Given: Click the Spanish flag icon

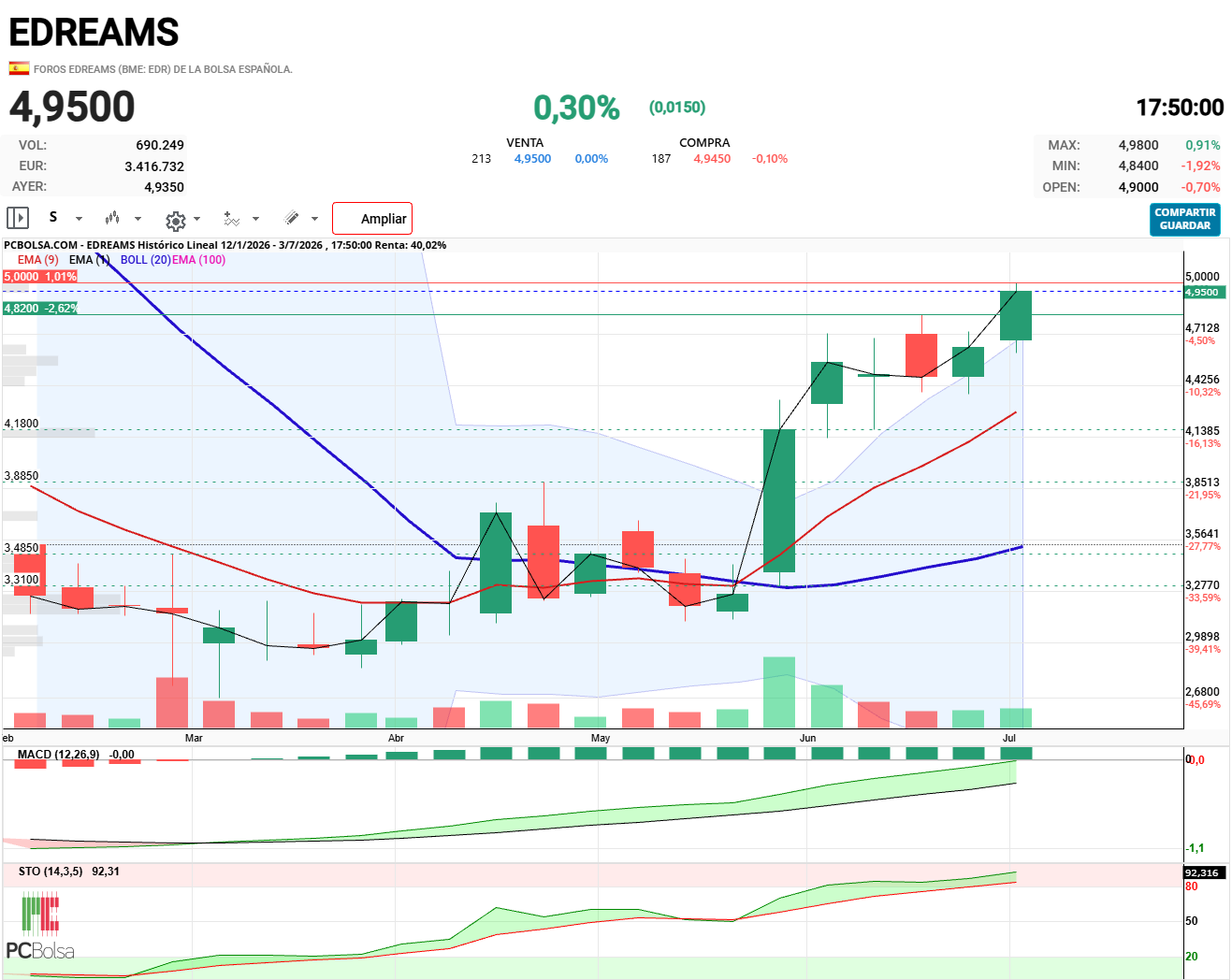Looking at the screenshot, I should (19, 68).
